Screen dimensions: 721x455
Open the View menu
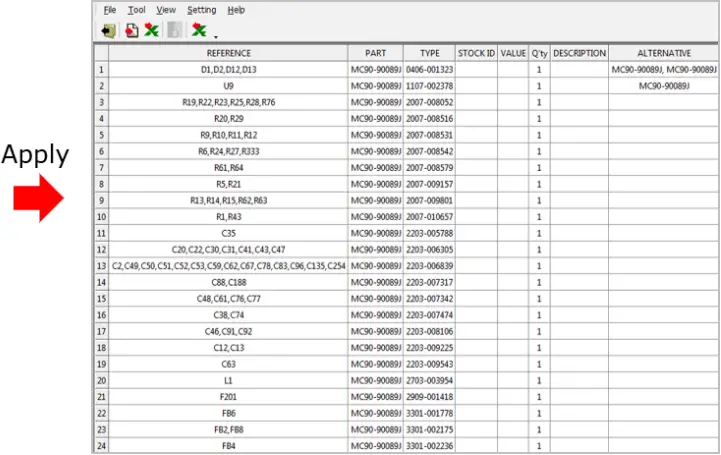(166, 10)
